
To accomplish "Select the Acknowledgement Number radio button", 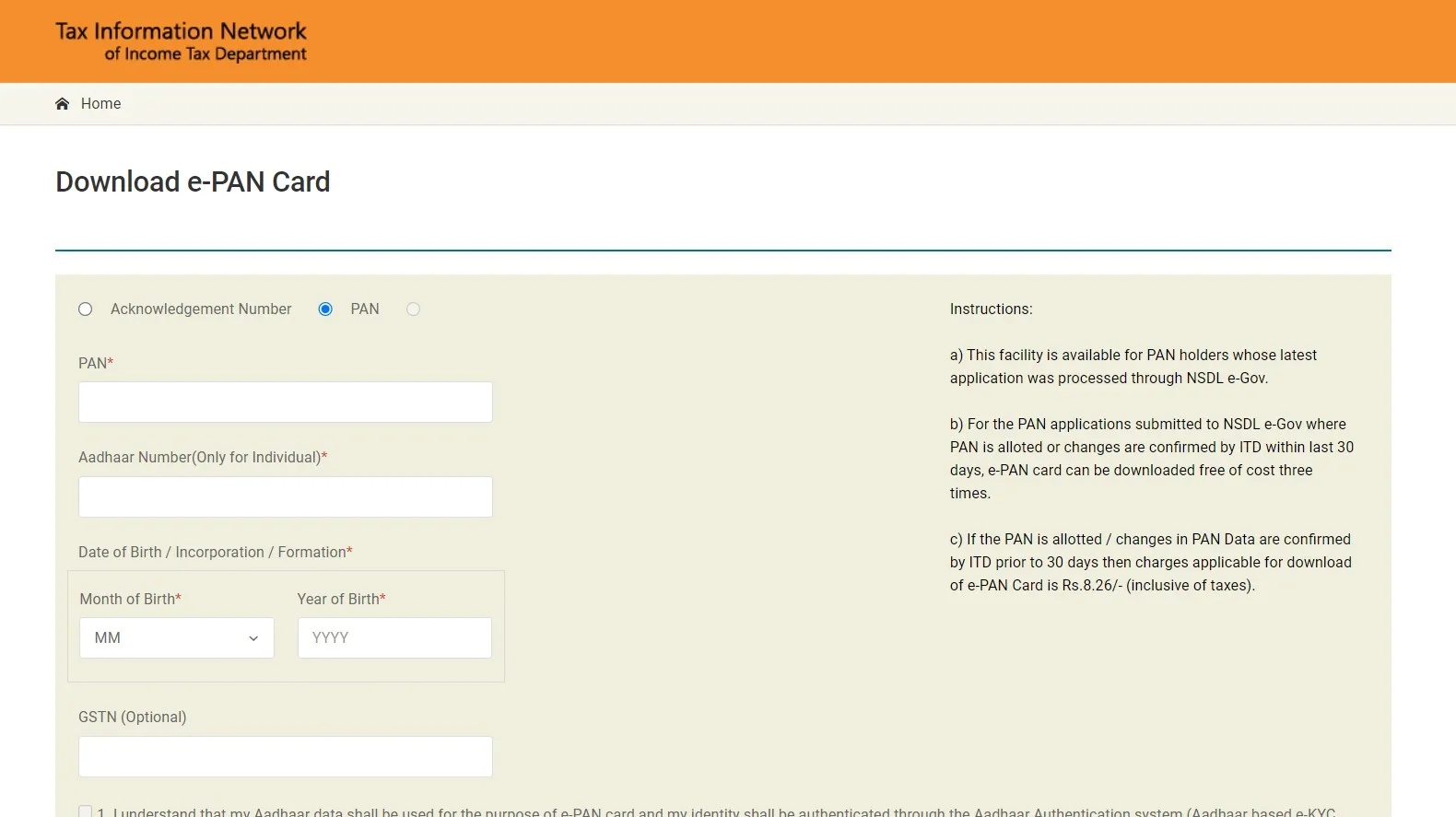I will [x=86, y=309].
